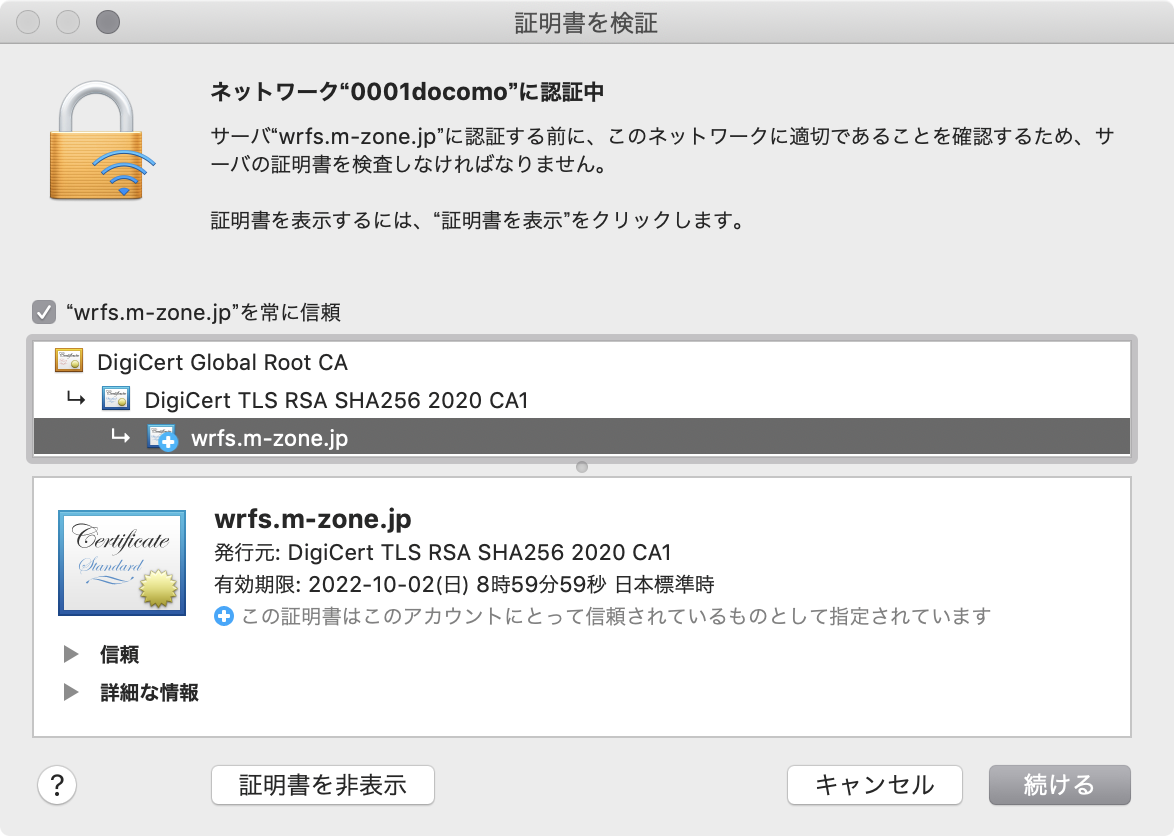Toggle the always trust wrfs.m-zone.jp checkbox

[x=44, y=311]
